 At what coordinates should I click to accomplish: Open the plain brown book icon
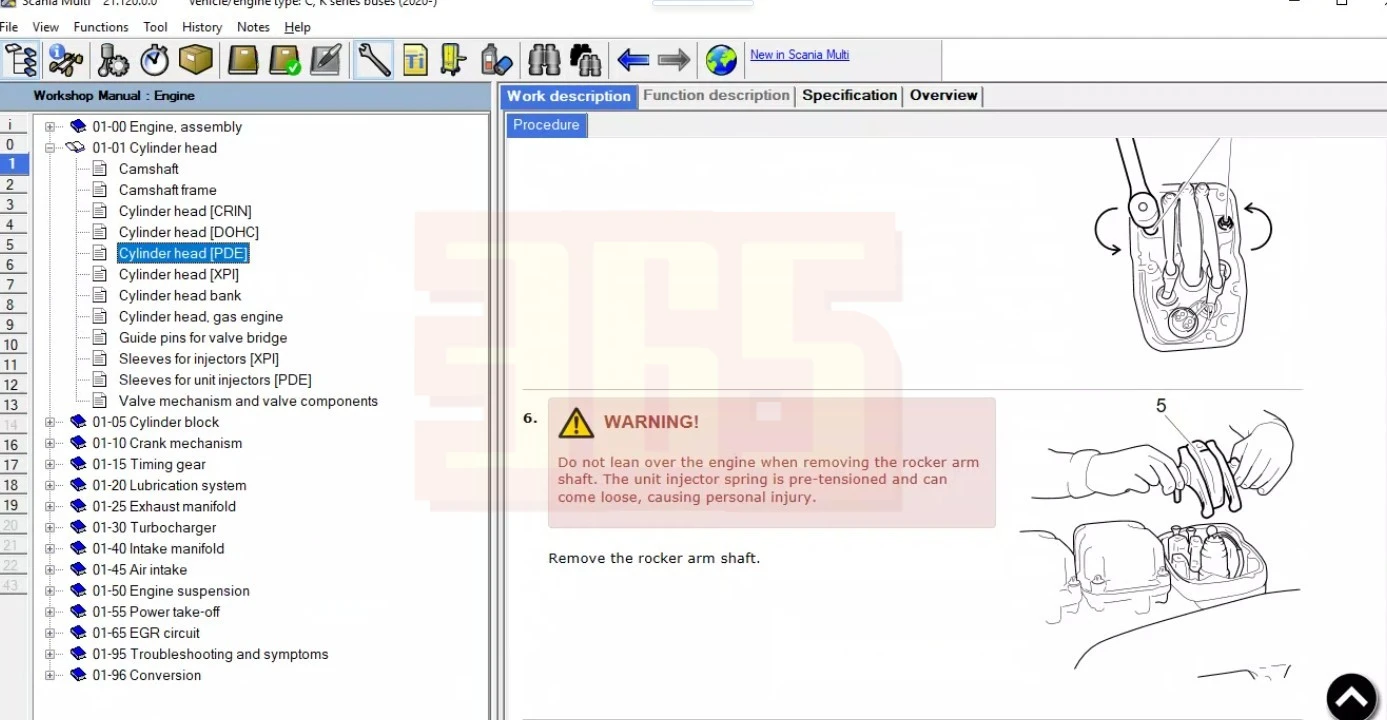(243, 60)
